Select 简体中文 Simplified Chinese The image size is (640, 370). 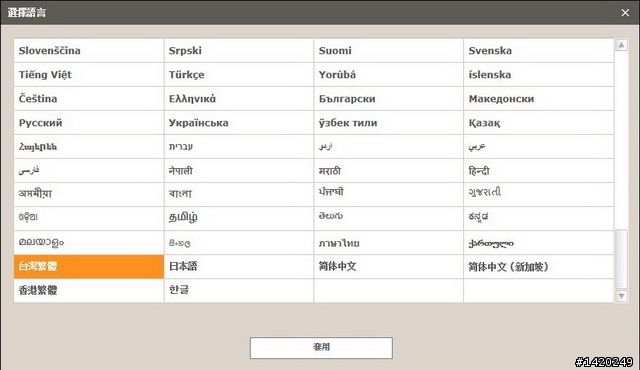coord(389,267)
